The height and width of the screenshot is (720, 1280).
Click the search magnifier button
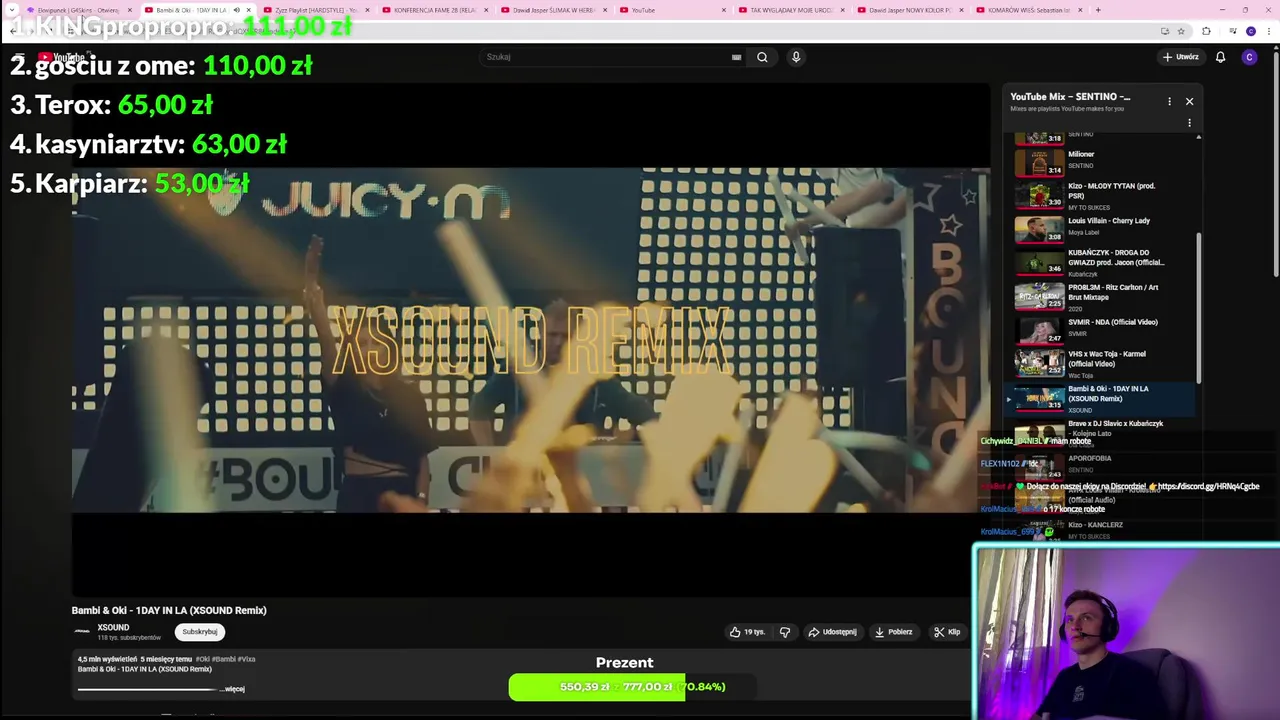762,57
